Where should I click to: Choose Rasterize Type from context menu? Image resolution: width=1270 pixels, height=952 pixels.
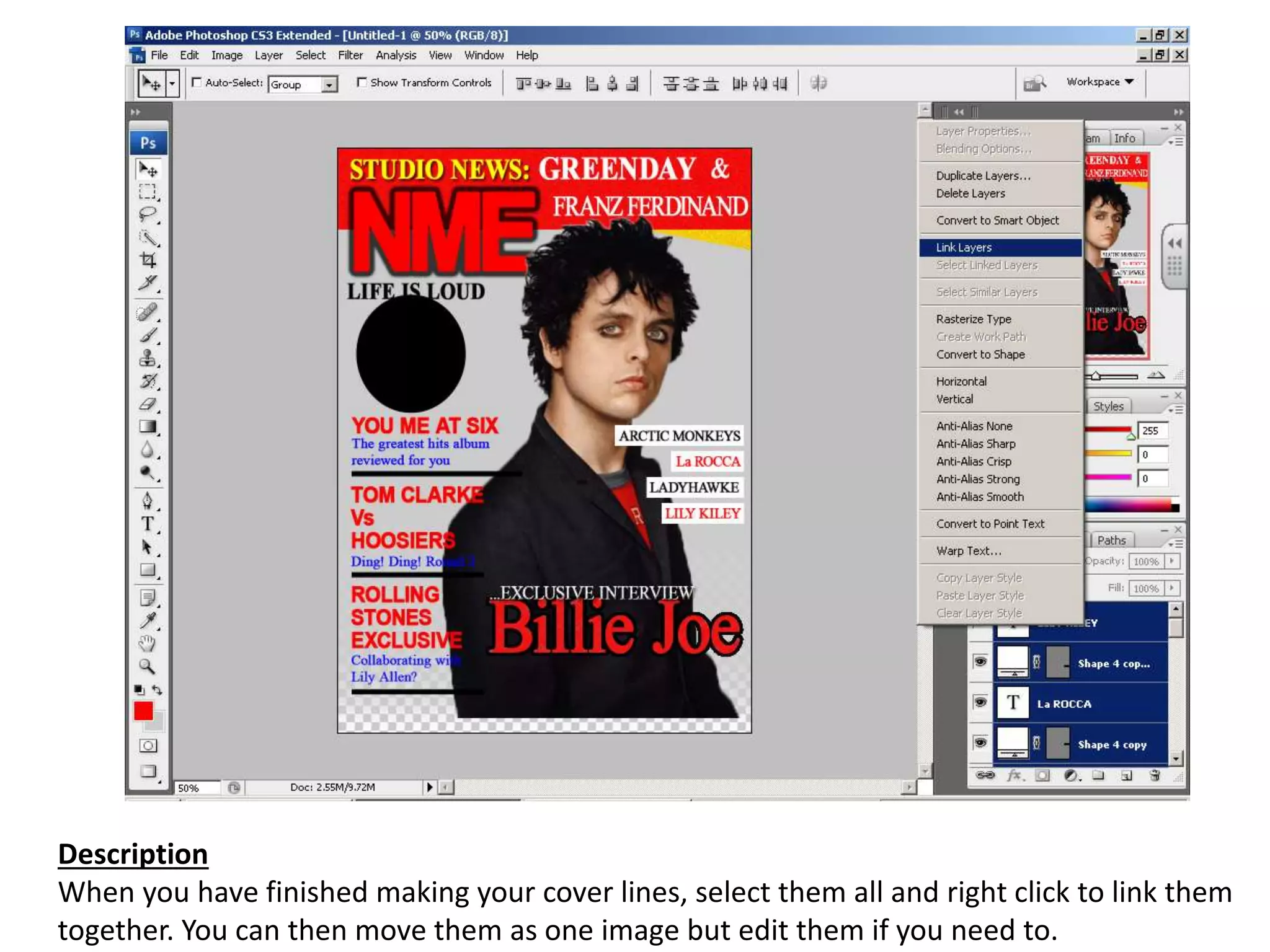1000,319
